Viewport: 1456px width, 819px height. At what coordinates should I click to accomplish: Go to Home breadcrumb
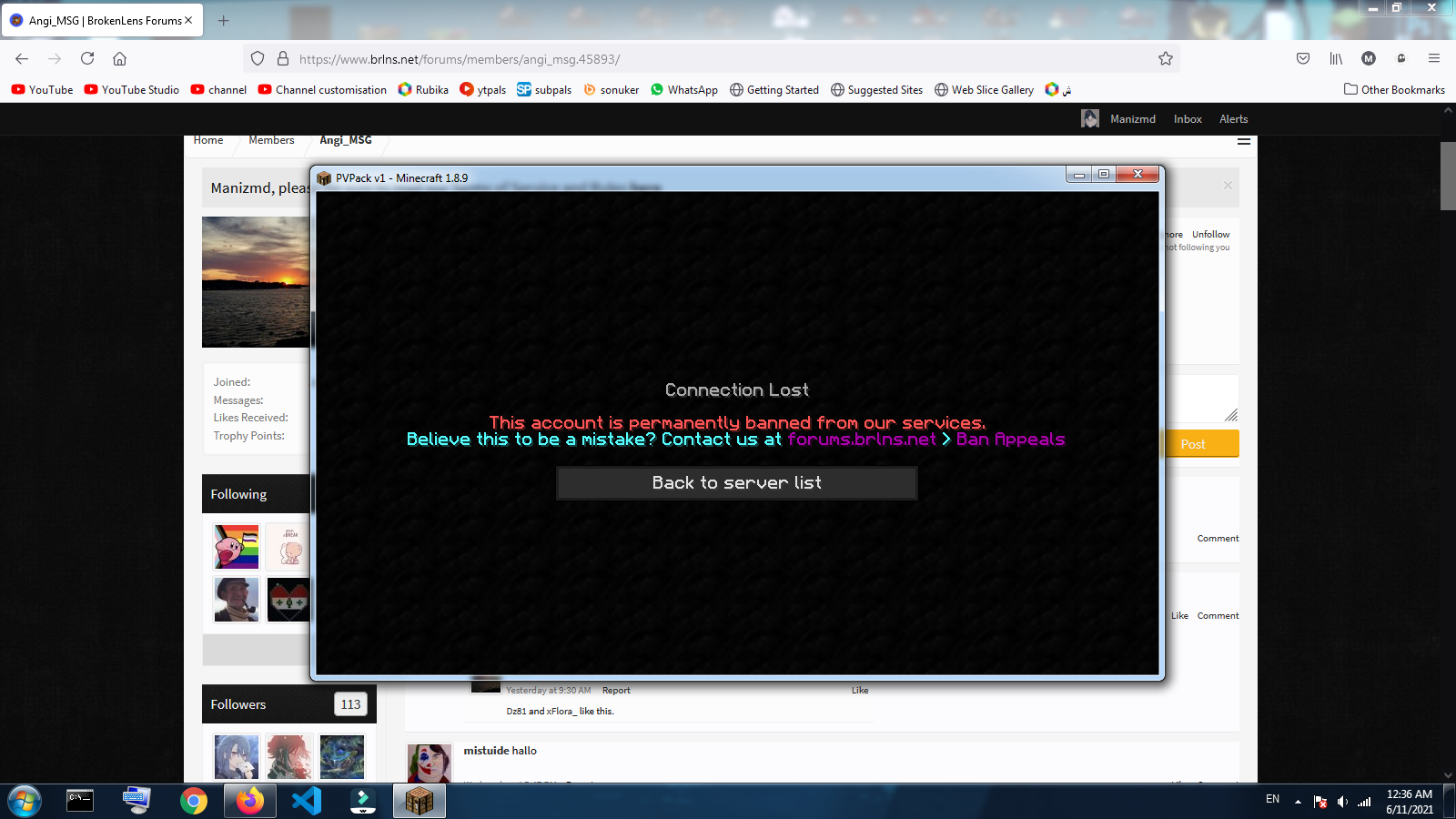(x=208, y=140)
